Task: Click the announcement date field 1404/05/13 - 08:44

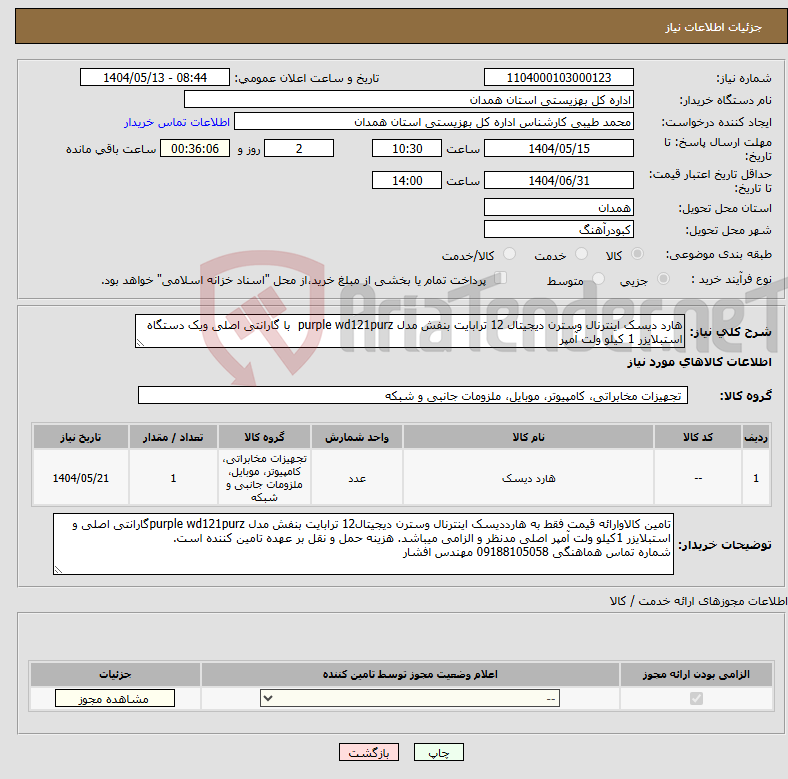Action: 155,77
